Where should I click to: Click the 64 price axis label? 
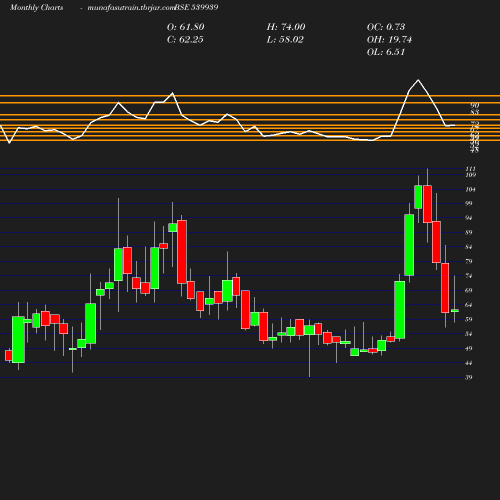[x=469, y=305]
